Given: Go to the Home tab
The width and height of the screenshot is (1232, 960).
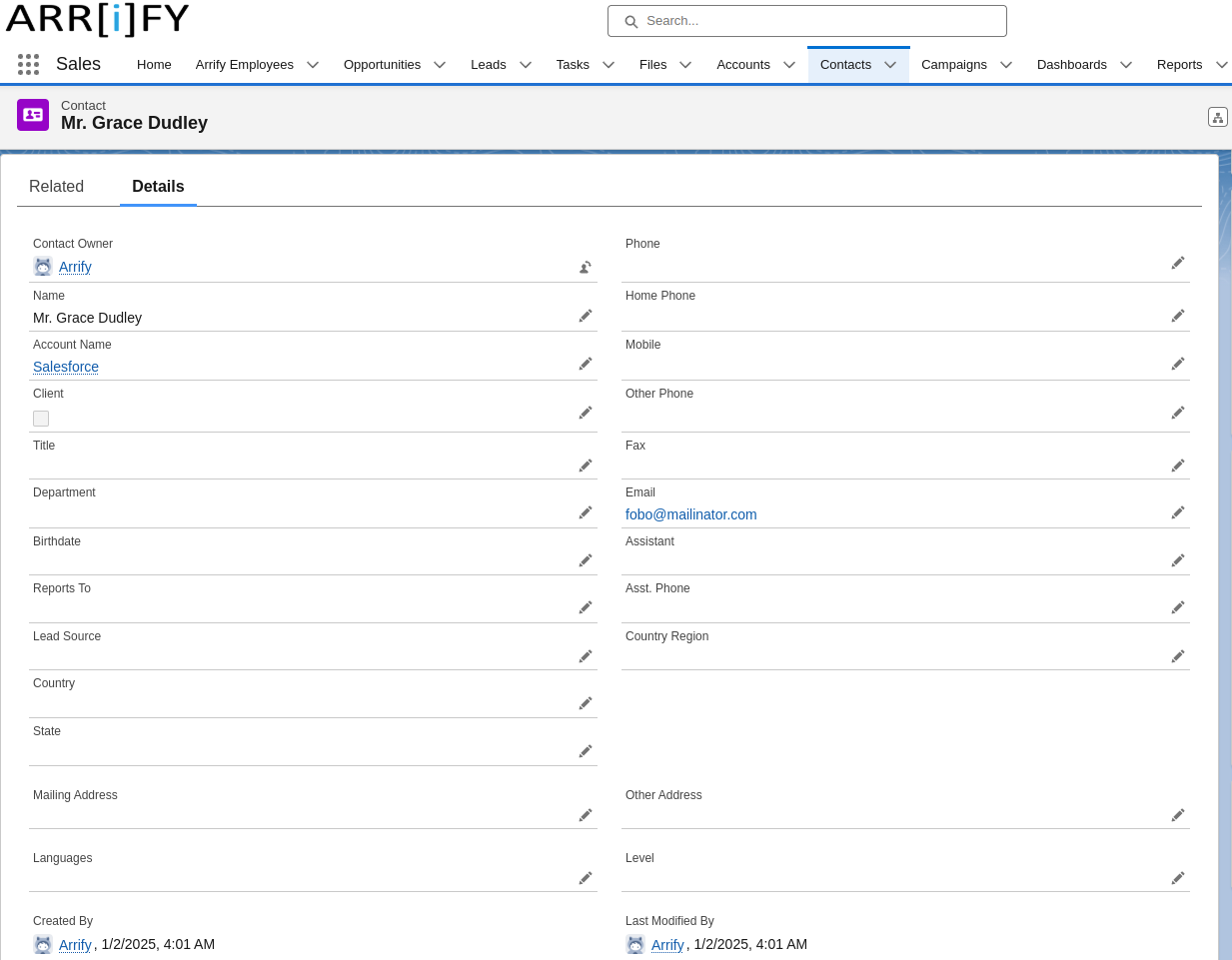Looking at the screenshot, I should [x=154, y=64].
